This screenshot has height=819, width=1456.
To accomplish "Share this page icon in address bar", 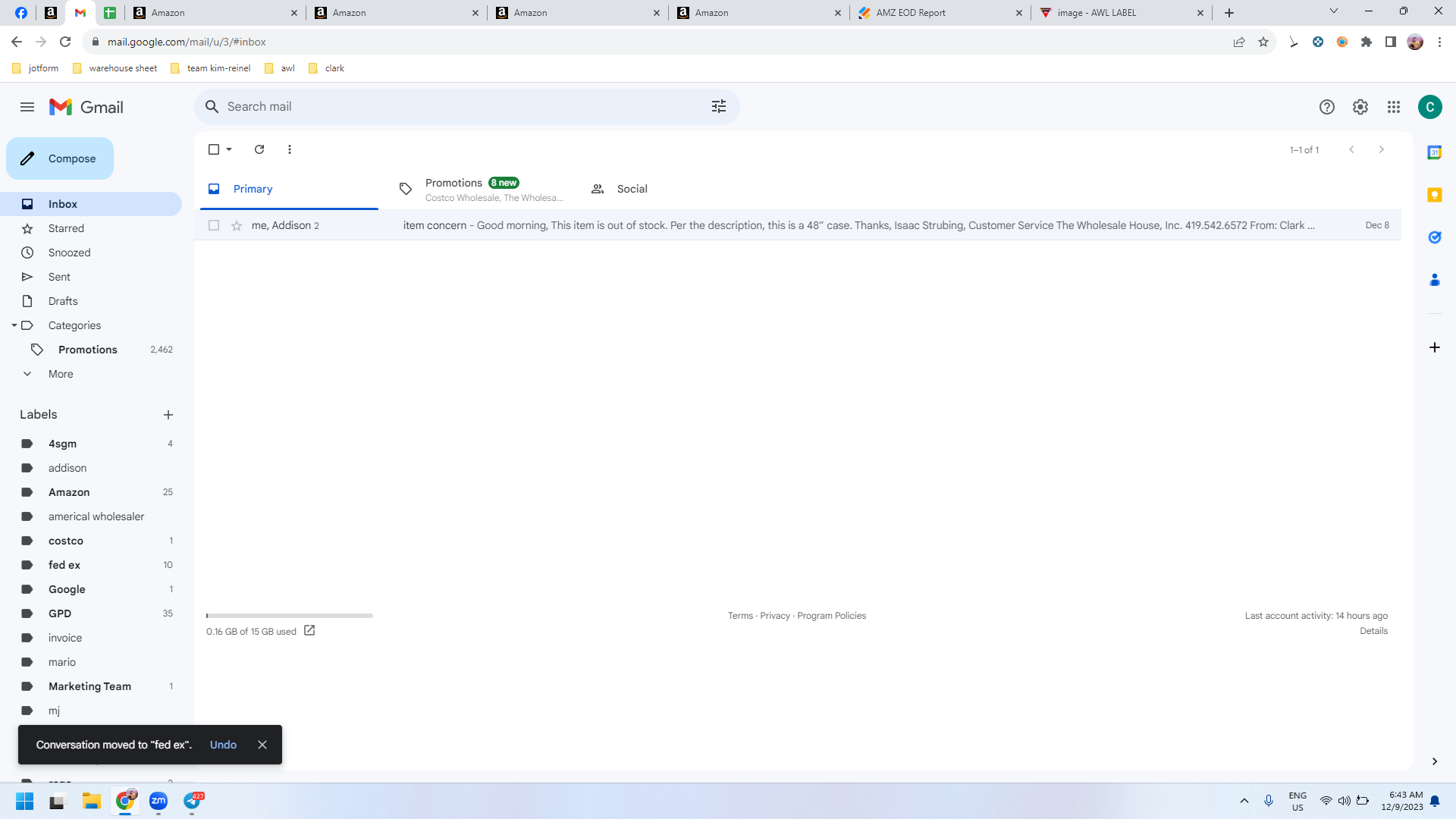I will (1239, 42).
